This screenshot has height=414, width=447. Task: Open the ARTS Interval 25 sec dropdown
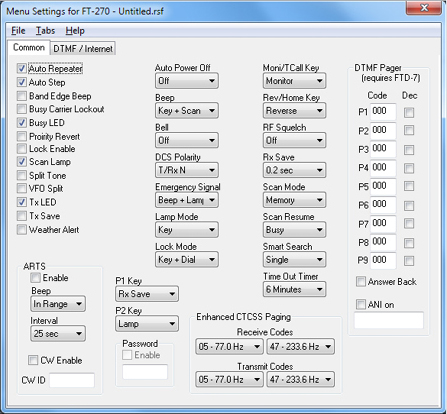(58, 333)
